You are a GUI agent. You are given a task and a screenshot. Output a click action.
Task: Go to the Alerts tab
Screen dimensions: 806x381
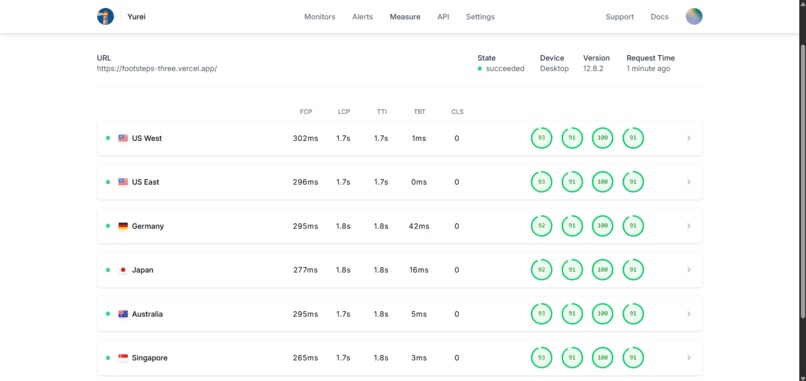pos(362,17)
